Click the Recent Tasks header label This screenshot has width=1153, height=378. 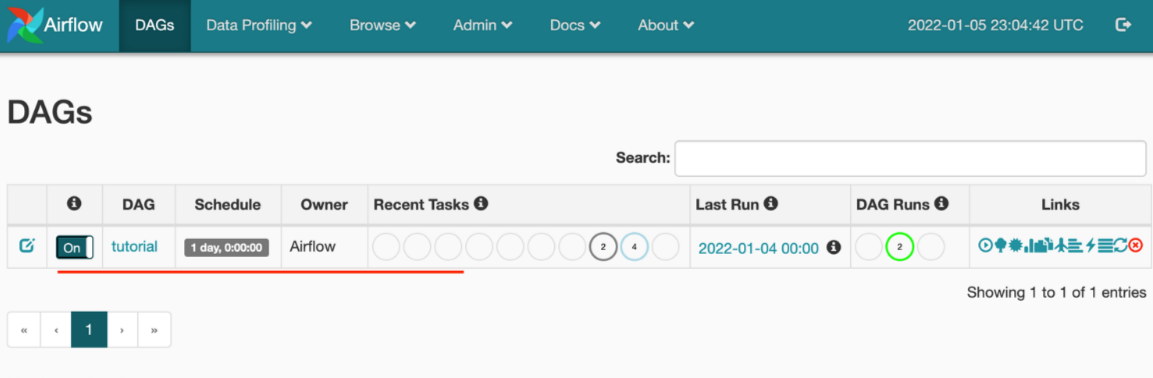421,204
